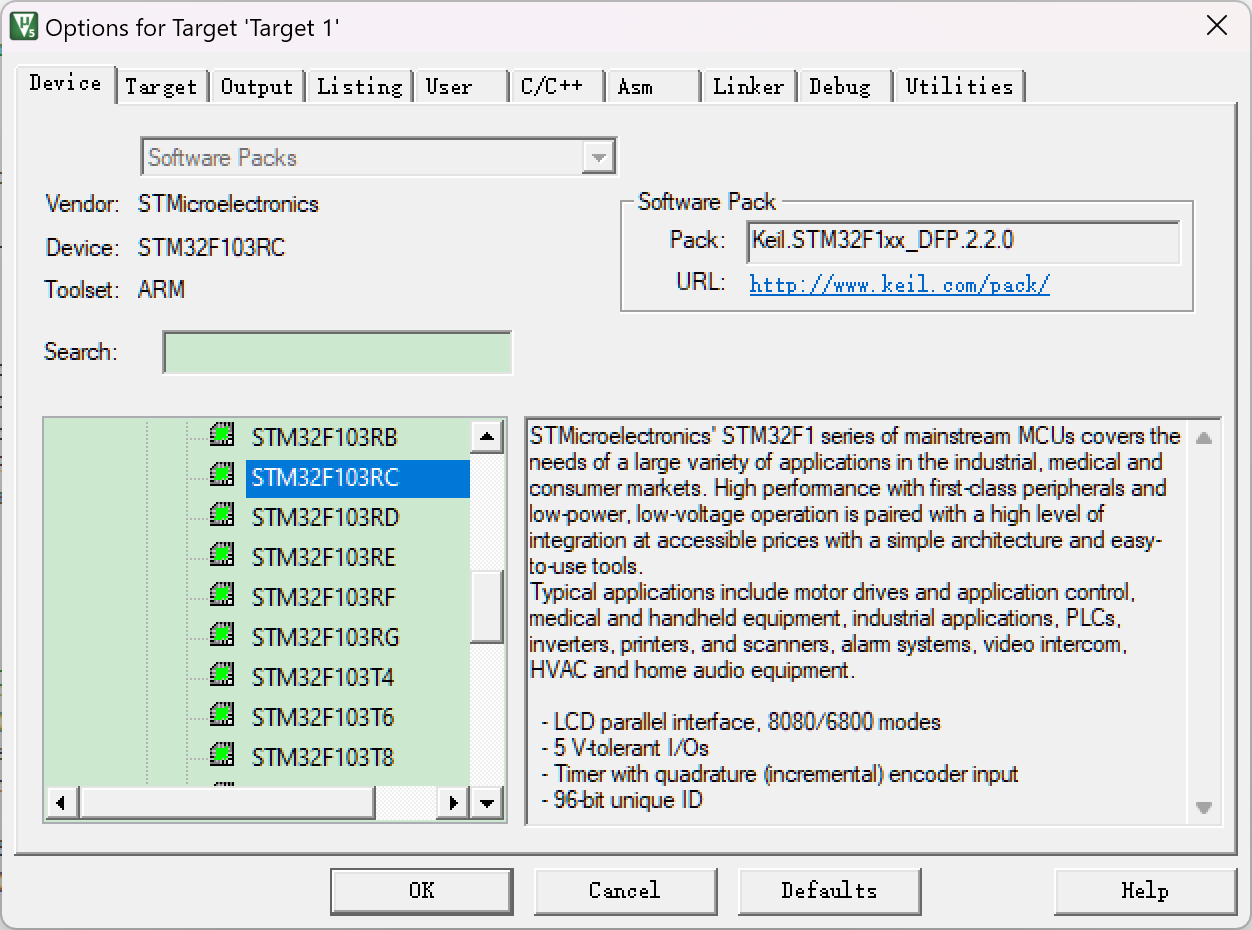The width and height of the screenshot is (1252, 930).
Task: Click device list scroll down arrow
Action: click(x=486, y=802)
